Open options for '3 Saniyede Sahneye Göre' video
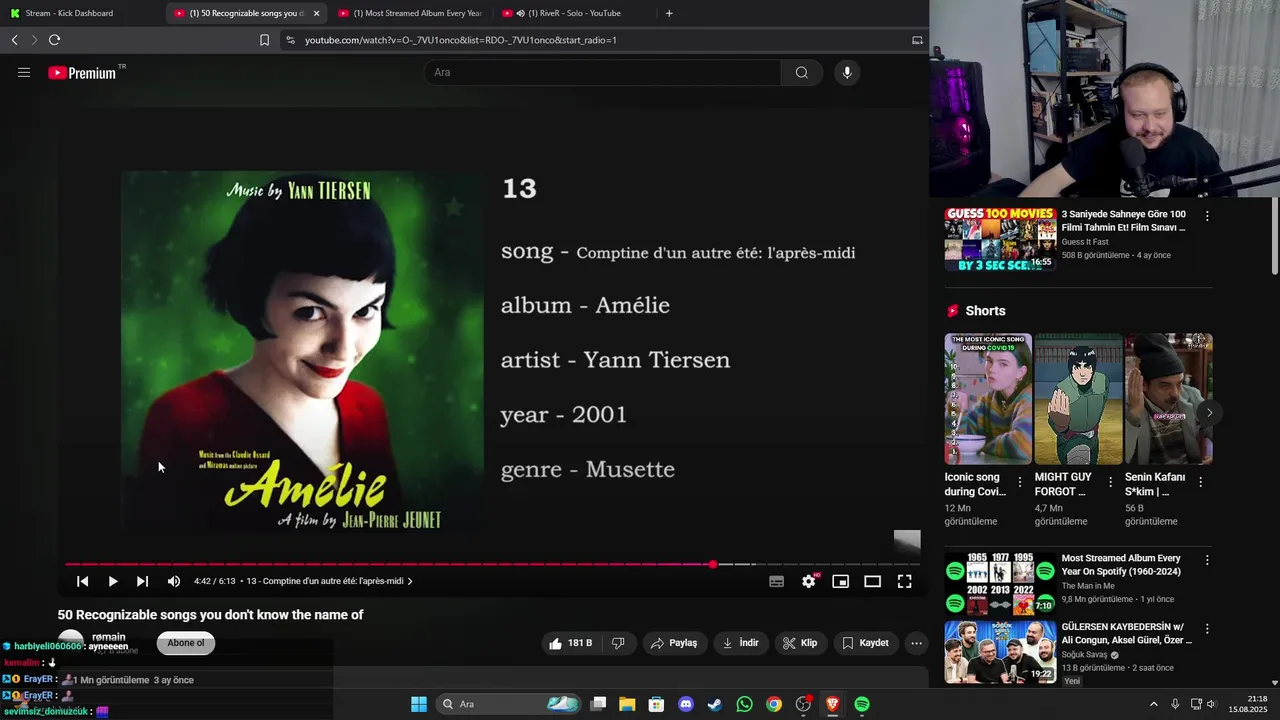The height and width of the screenshot is (720, 1280). pos(1207,216)
